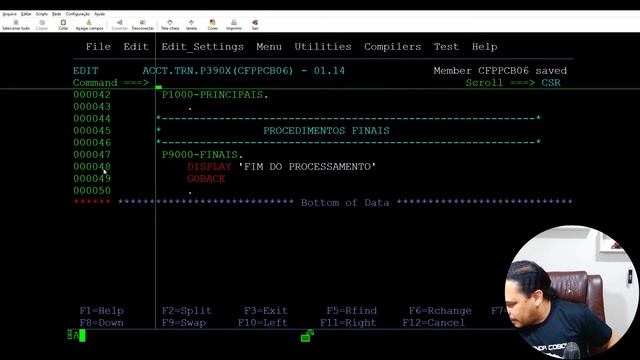640x360 pixels.
Task: Open the ISPF Help menu
Action: click(x=484, y=47)
